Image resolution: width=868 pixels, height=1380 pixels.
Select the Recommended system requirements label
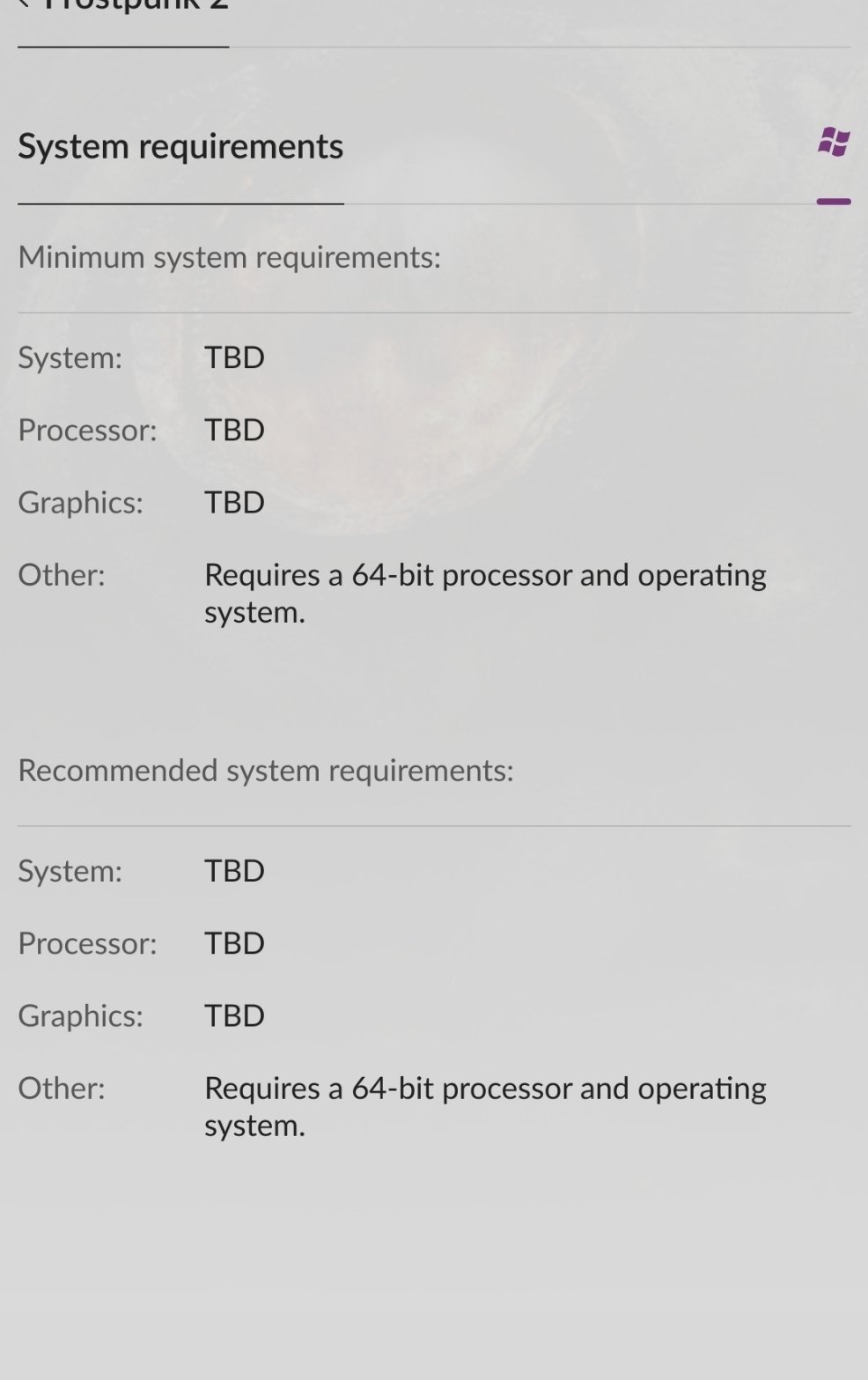tap(266, 771)
